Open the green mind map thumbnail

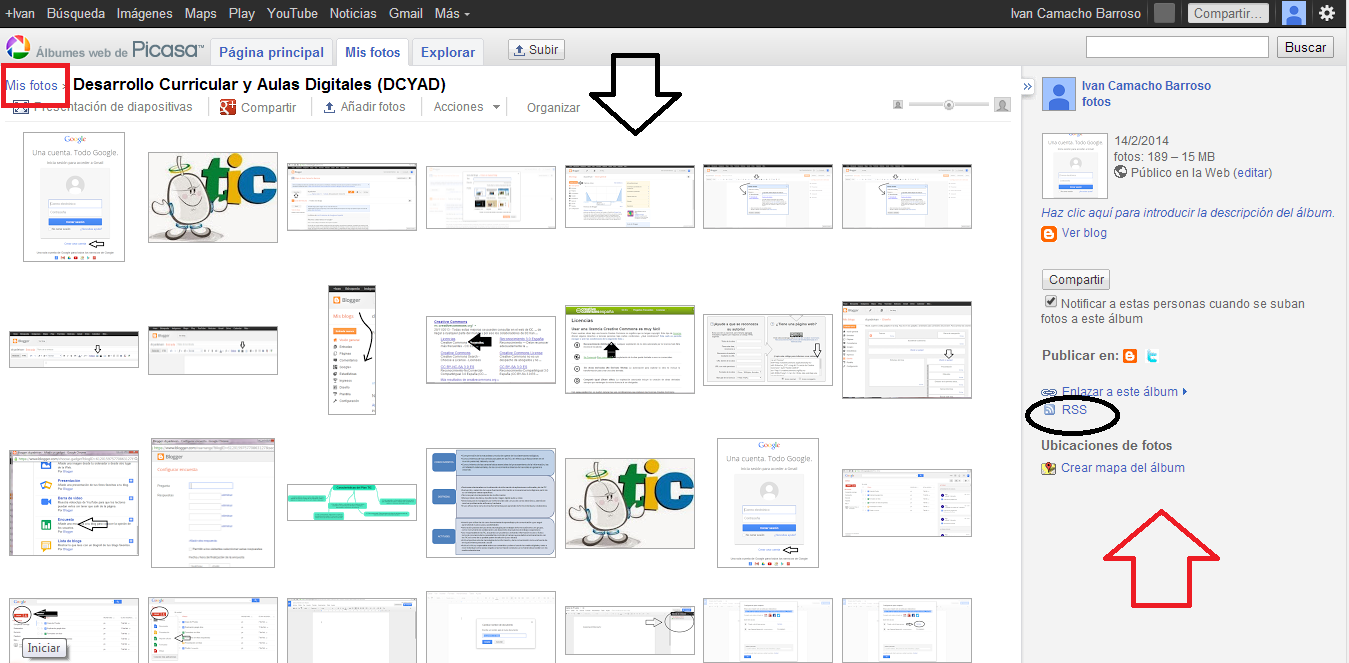click(352, 503)
